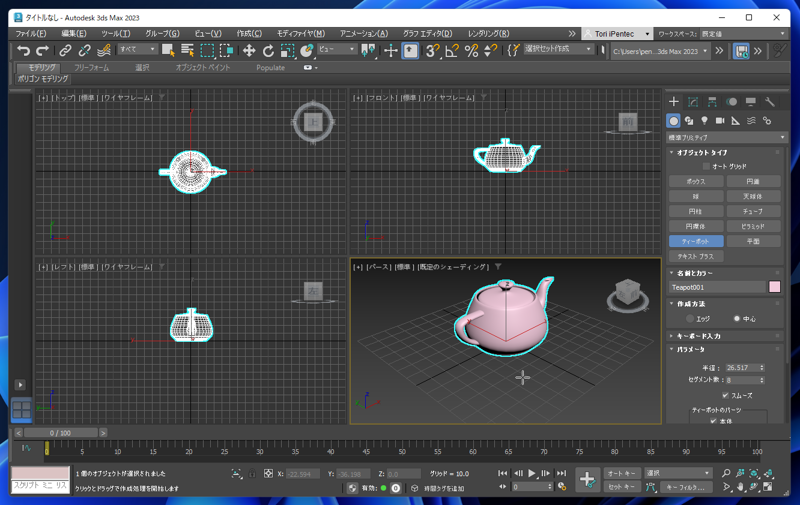Toggle the 3D Snaps icon

click(x=433, y=50)
